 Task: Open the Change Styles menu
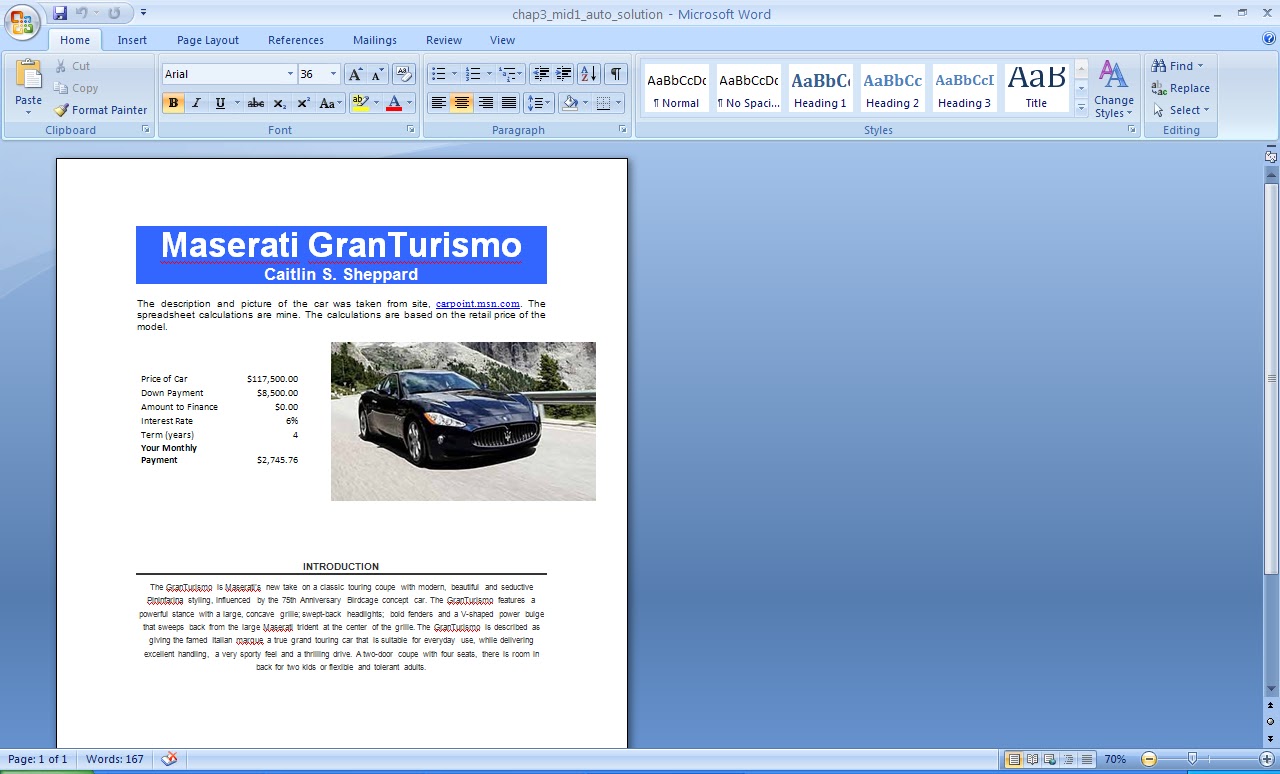tap(1113, 89)
